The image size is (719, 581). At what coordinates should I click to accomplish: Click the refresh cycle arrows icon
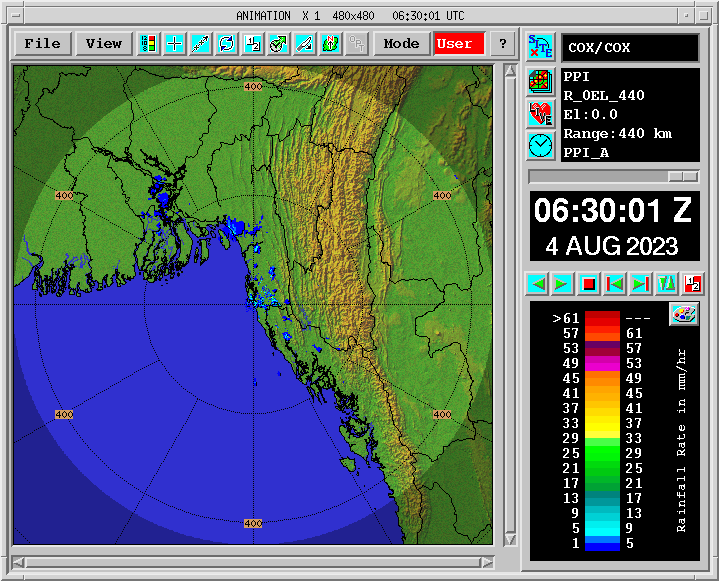coord(227,44)
